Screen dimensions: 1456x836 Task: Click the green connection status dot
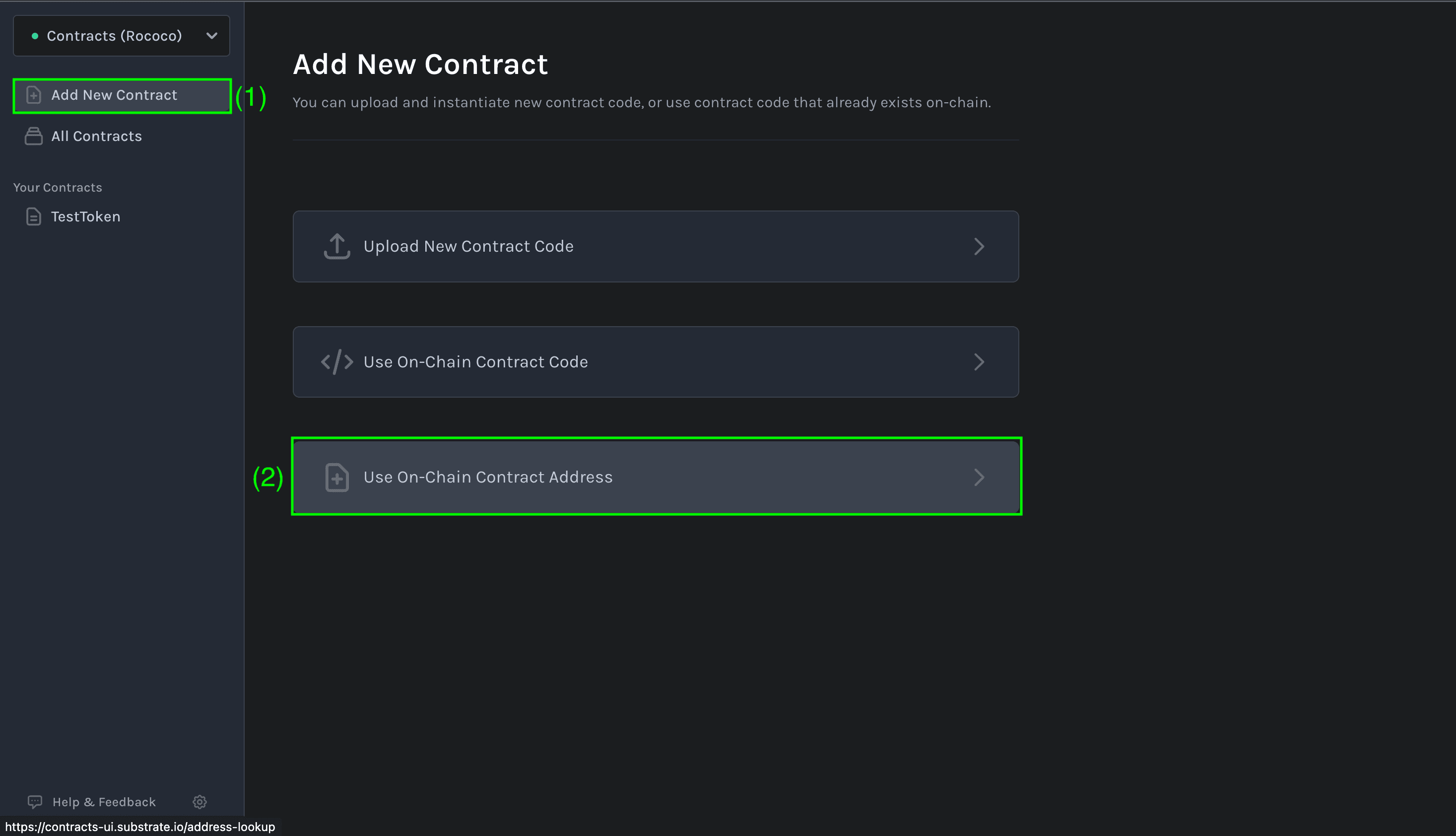36,36
